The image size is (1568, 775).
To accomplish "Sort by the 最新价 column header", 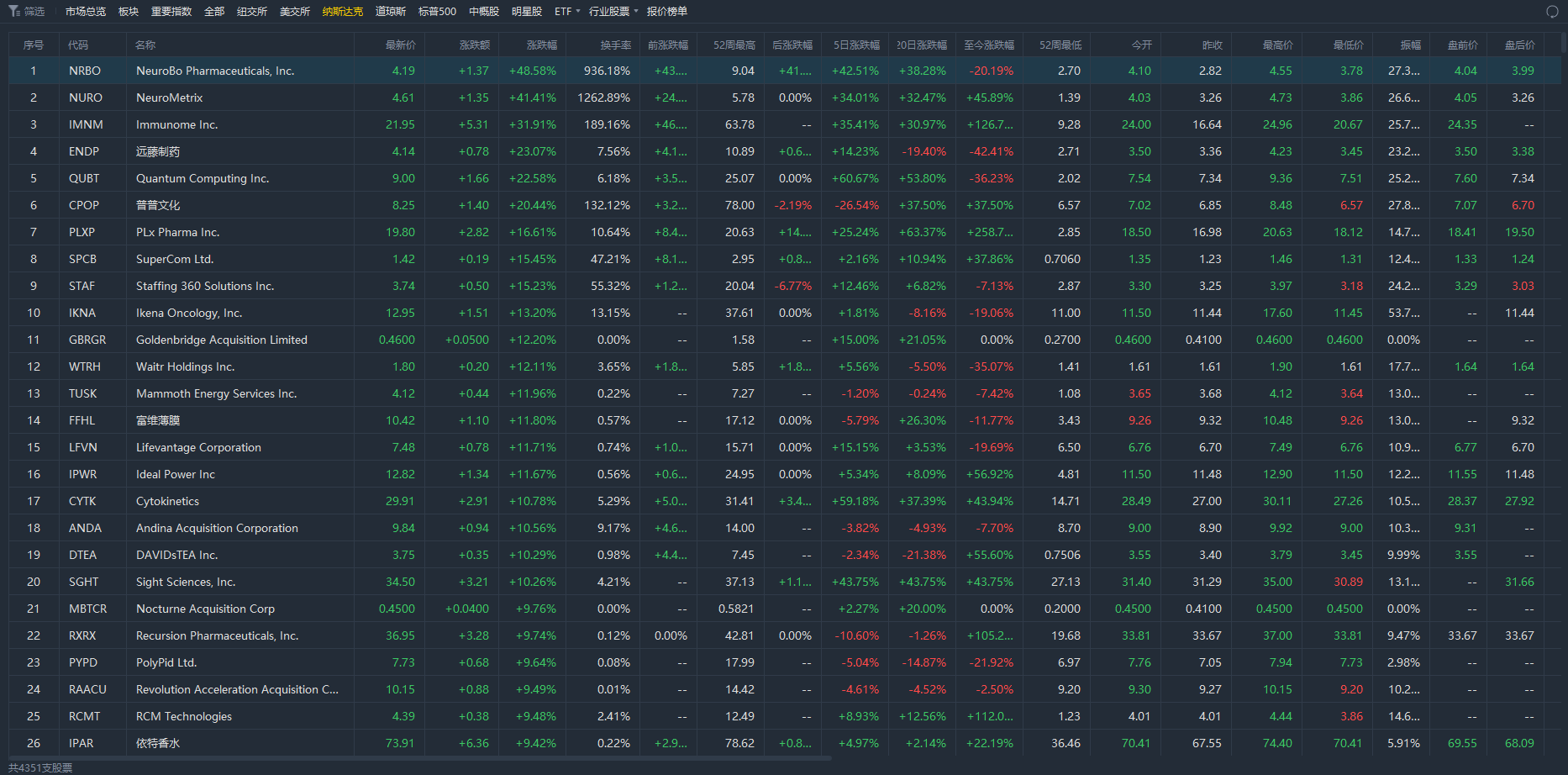I will coord(401,45).
